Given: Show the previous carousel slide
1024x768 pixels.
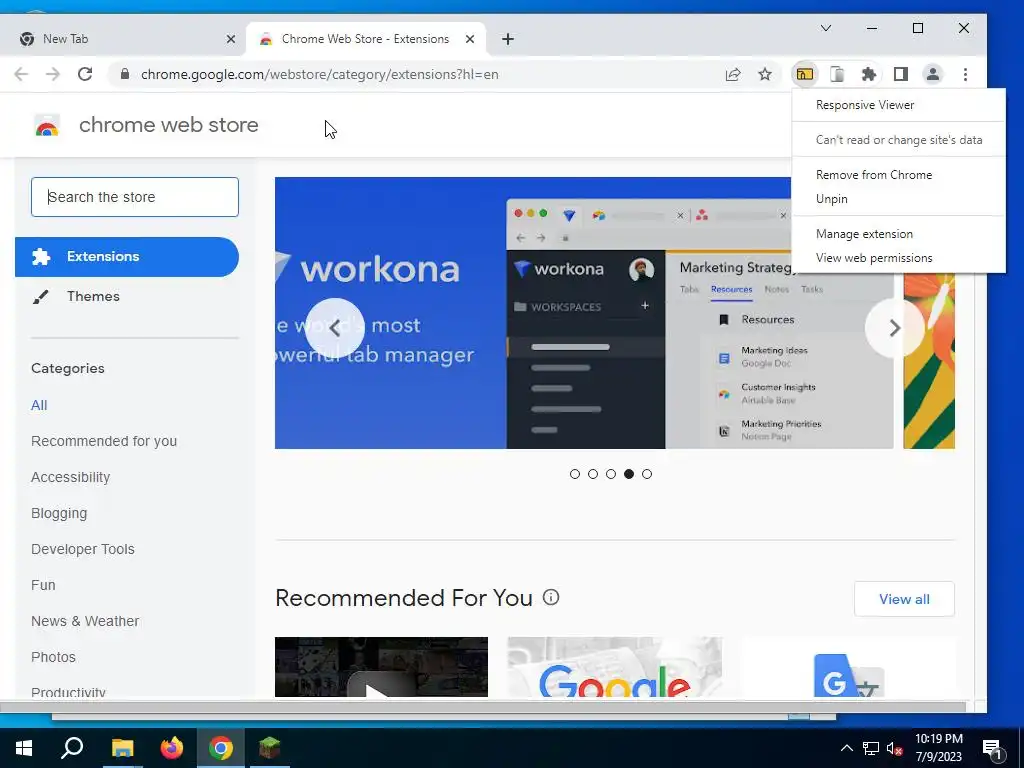Looking at the screenshot, I should click(334, 328).
